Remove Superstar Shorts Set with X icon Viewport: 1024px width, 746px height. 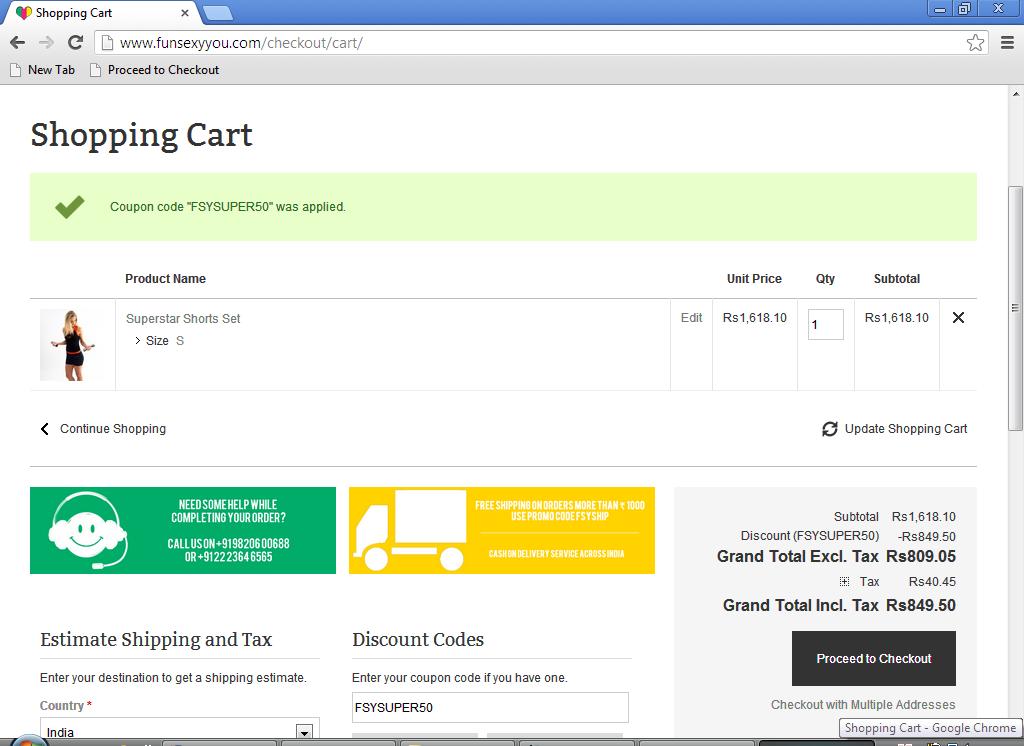click(x=958, y=318)
